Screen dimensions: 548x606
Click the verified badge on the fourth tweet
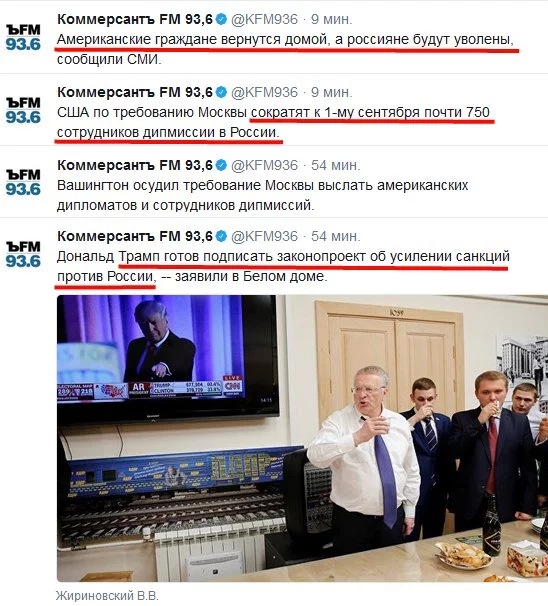point(221,236)
